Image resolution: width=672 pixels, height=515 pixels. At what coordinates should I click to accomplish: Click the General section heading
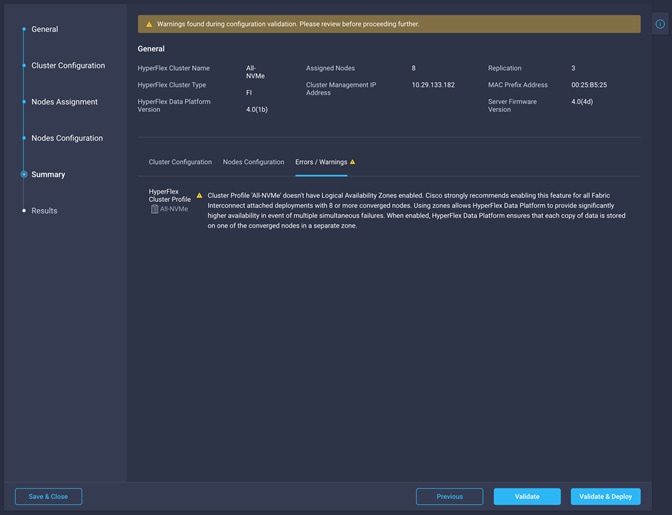click(x=151, y=49)
